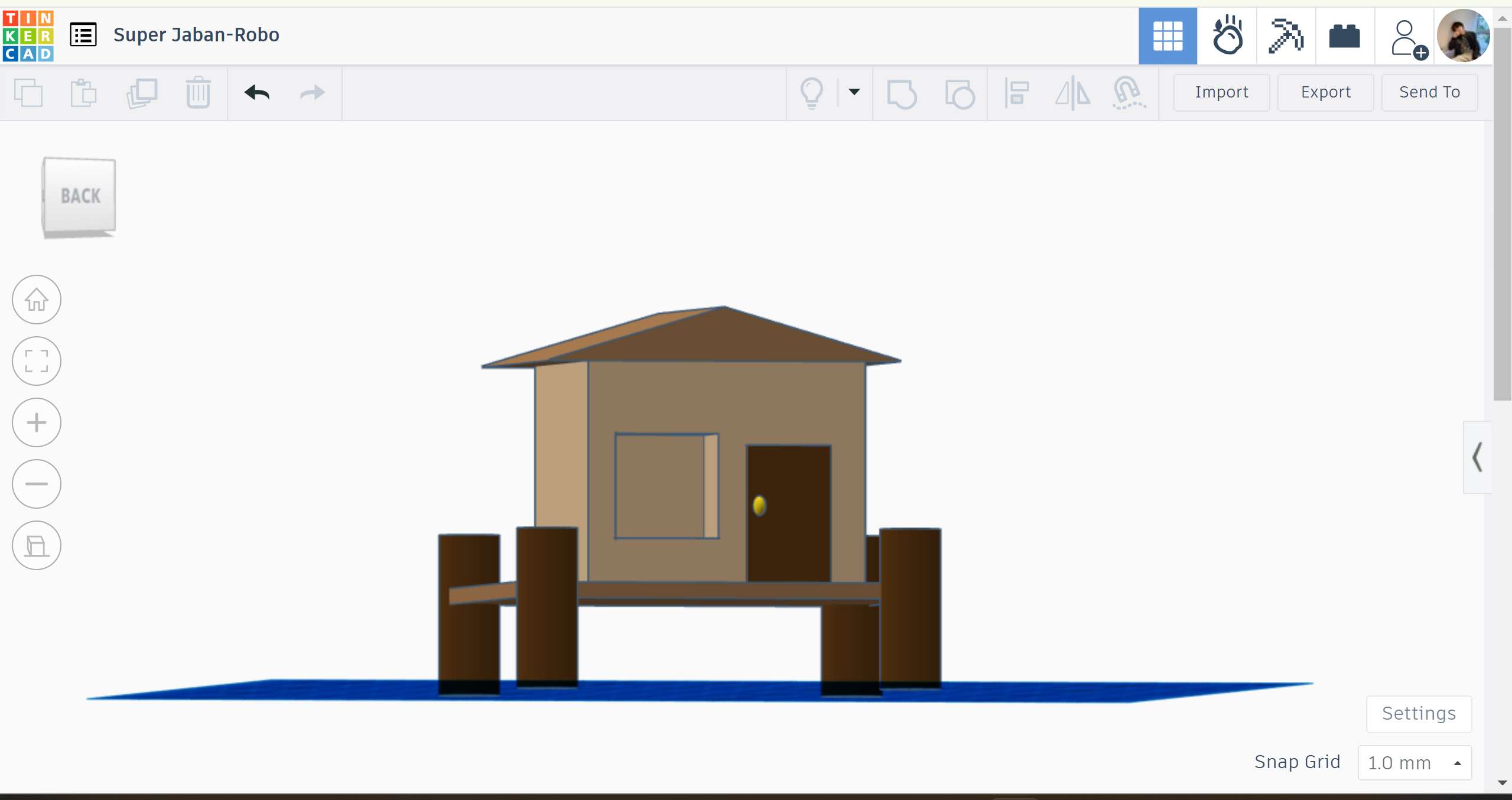Click the Tinkercad logo
The width and height of the screenshot is (1512, 800).
tap(28, 35)
